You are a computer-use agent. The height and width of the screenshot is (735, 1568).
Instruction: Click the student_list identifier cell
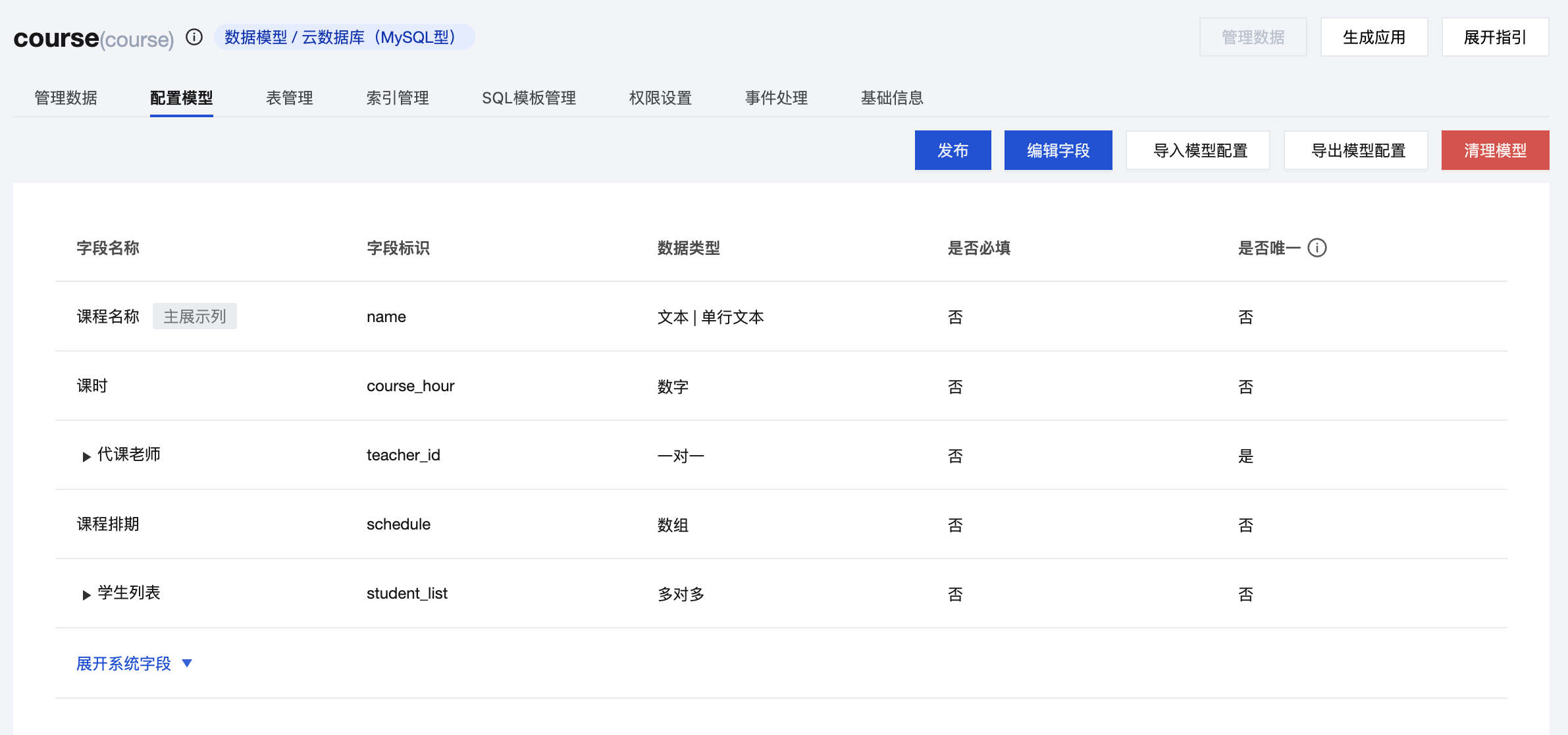point(407,593)
